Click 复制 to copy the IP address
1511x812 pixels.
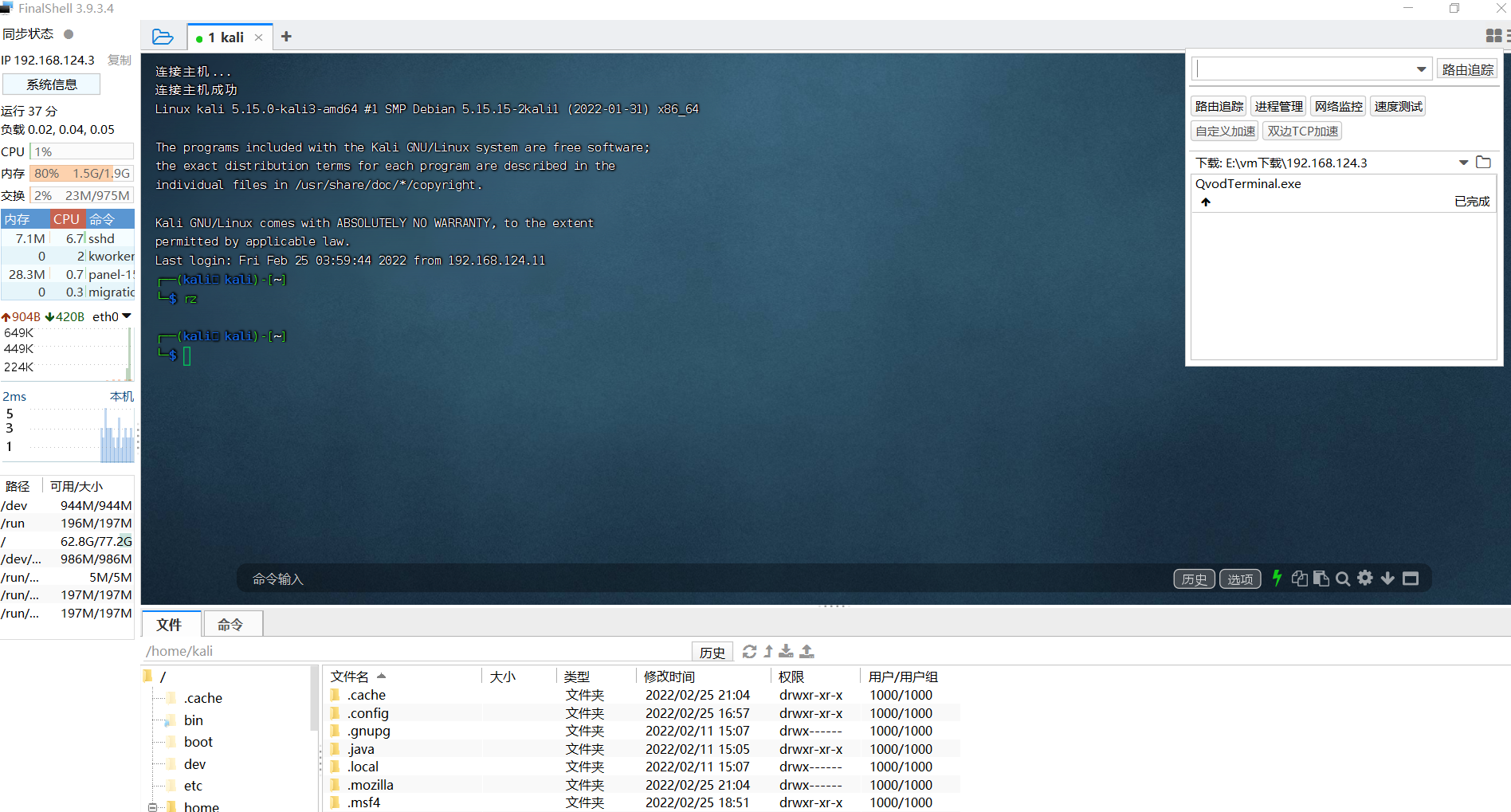(119, 60)
